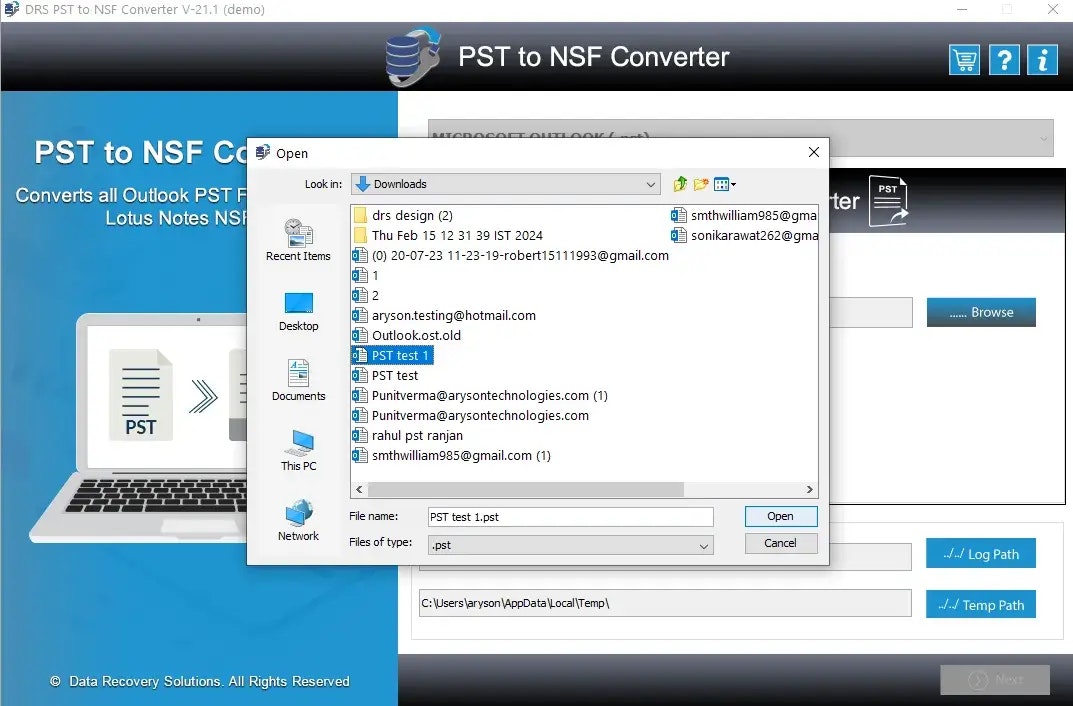This screenshot has height=706, width=1073.
Task: Select sonikarawat262@gma file
Action: (x=744, y=235)
